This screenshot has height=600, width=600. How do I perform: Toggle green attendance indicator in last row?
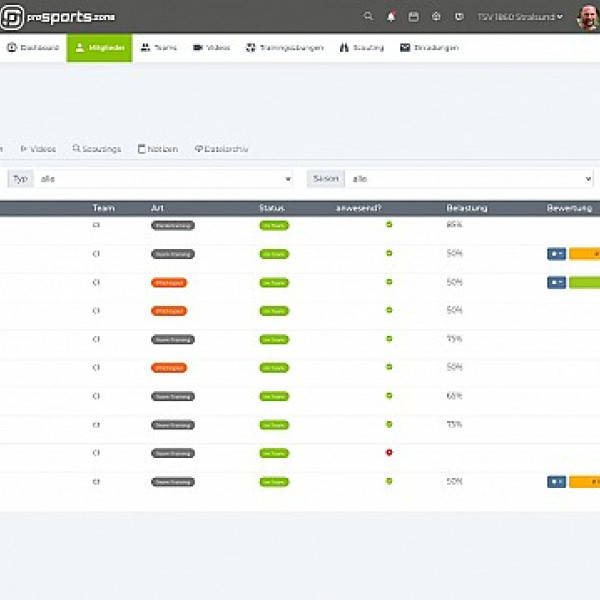tap(389, 481)
